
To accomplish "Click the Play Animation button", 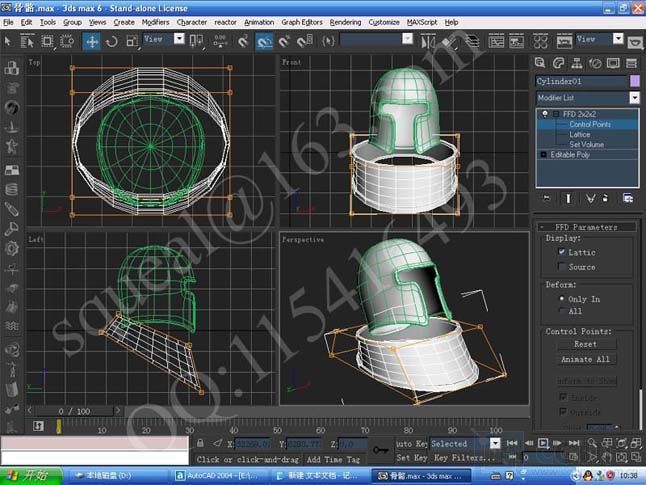I will point(543,443).
